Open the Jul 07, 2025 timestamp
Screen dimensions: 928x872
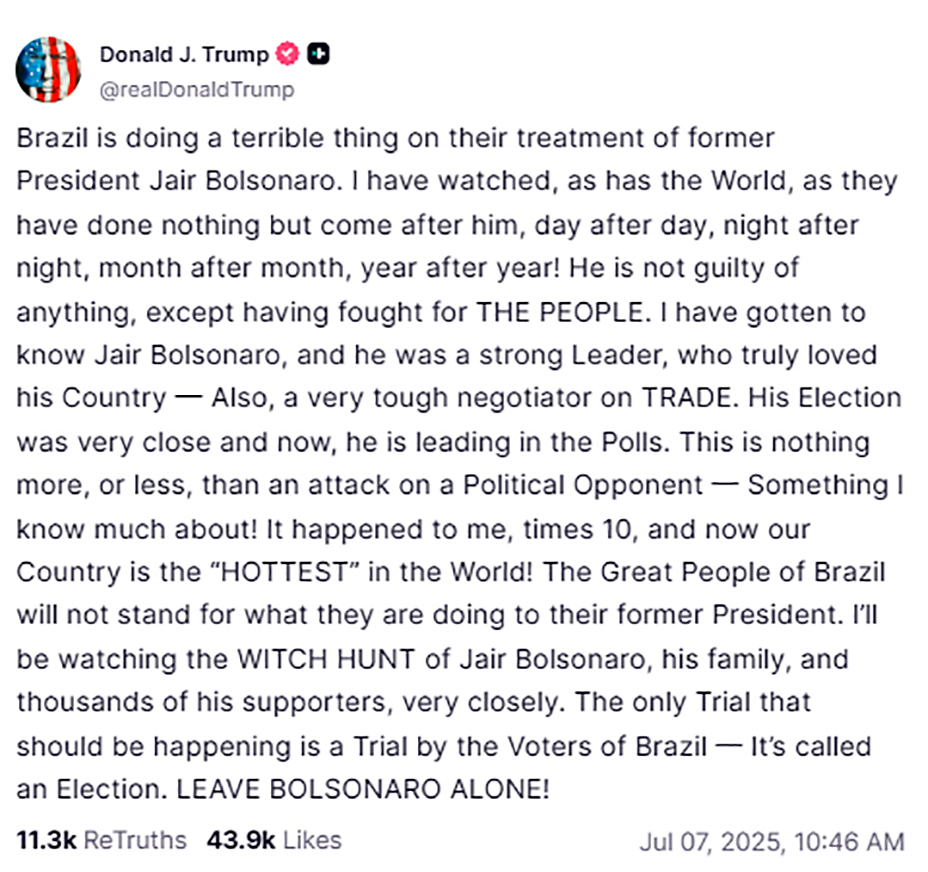772,842
